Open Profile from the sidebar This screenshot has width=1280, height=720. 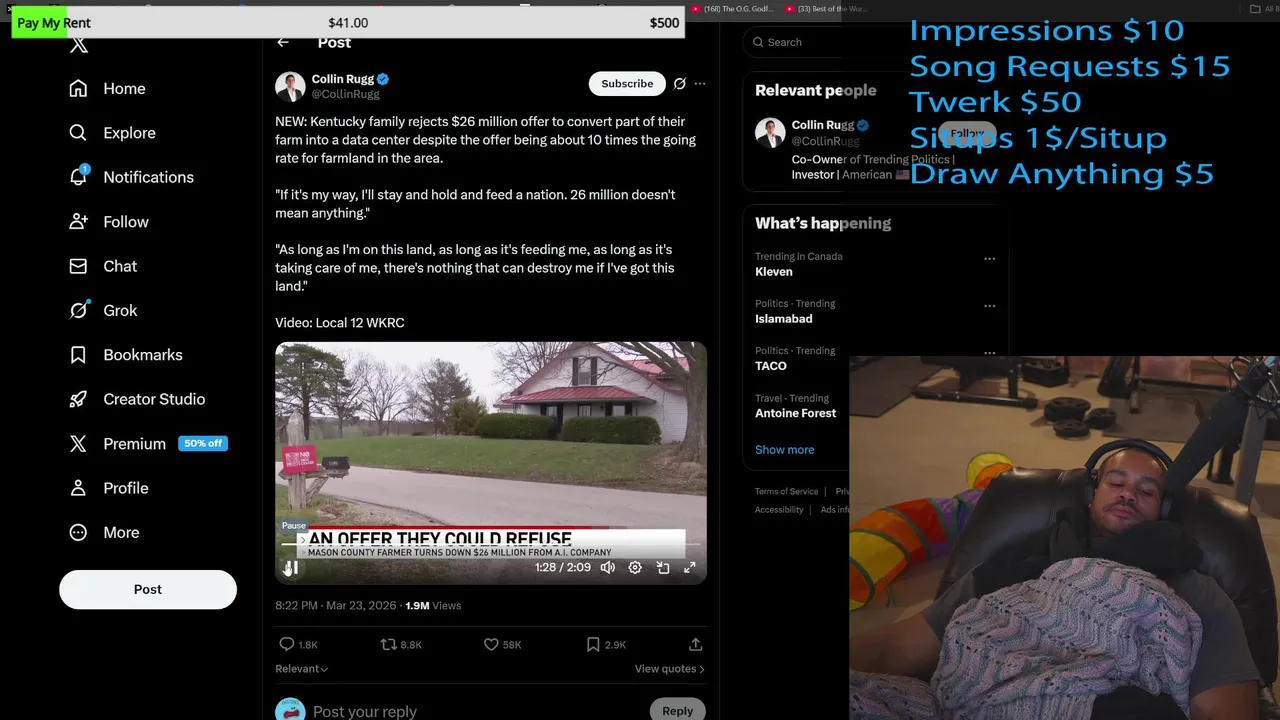(x=108, y=488)
